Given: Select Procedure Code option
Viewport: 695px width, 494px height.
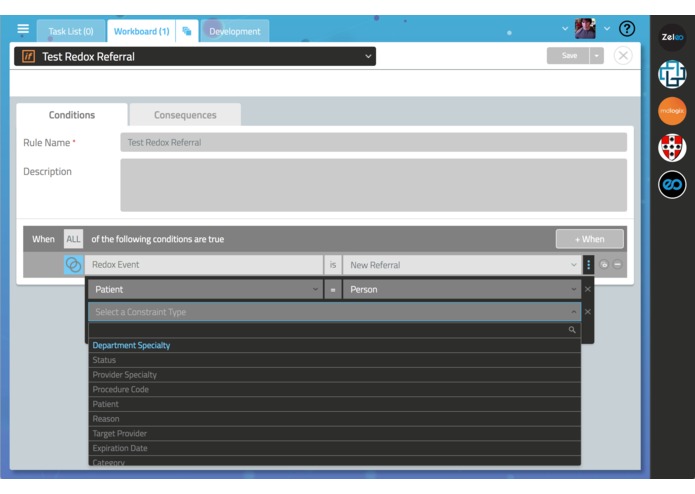Looking at the screenshot, I should point(334,389).
